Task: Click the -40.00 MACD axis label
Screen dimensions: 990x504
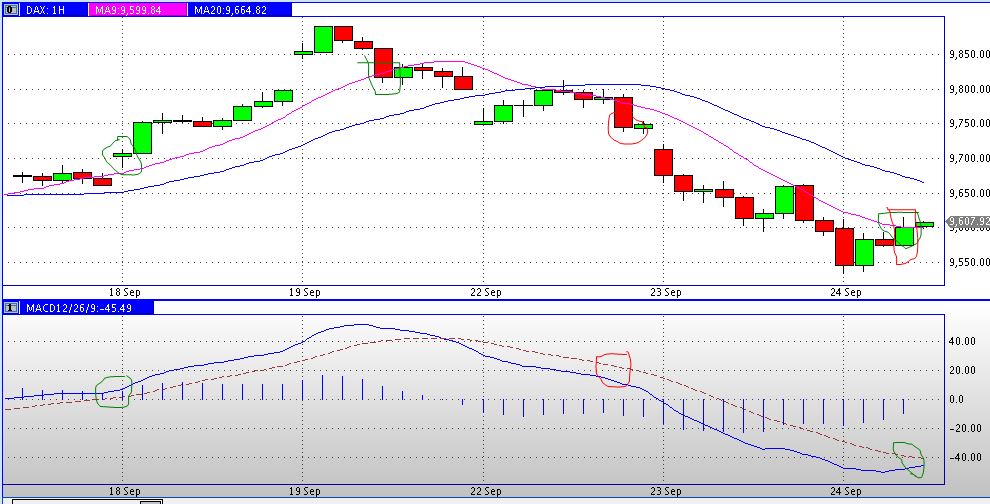Action: click(966, 458)
